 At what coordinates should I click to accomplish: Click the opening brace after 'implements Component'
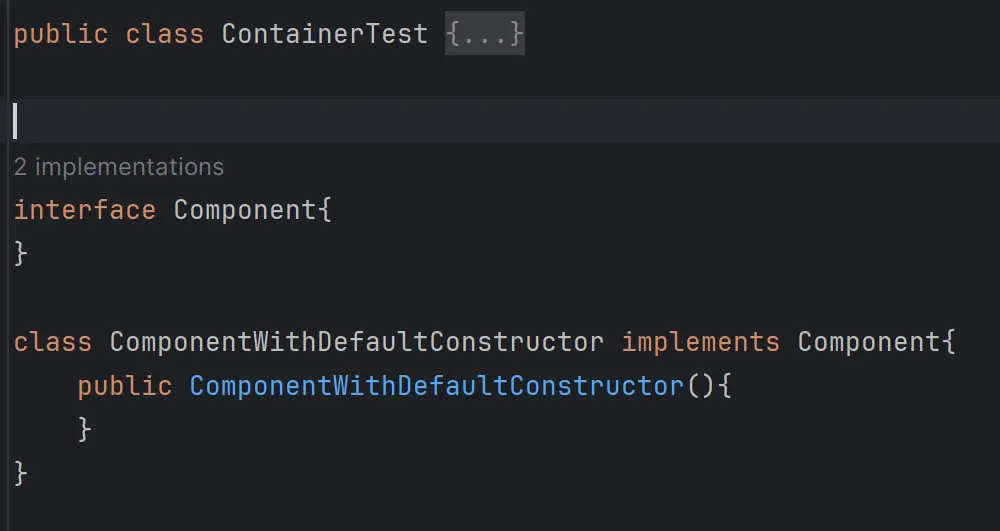948,342
